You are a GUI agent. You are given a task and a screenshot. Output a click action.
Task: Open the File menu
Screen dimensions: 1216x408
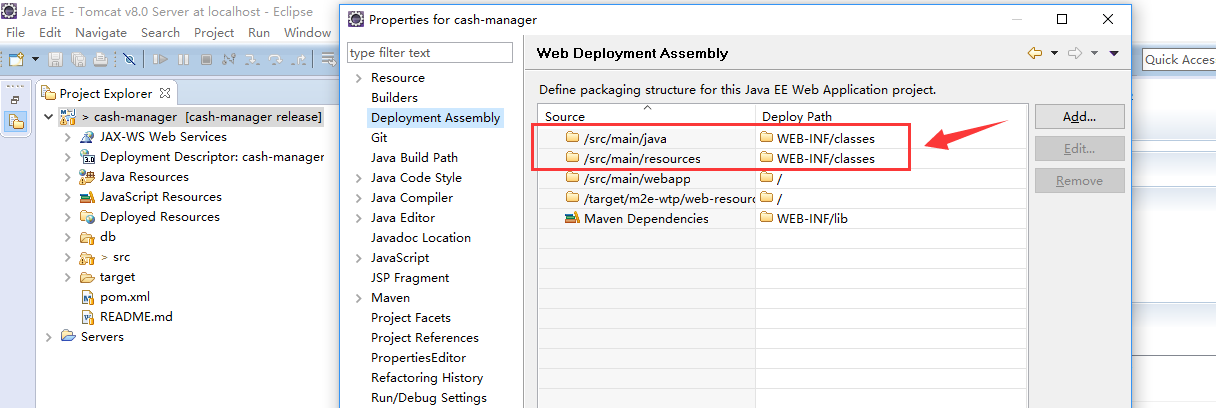point(16,32)
